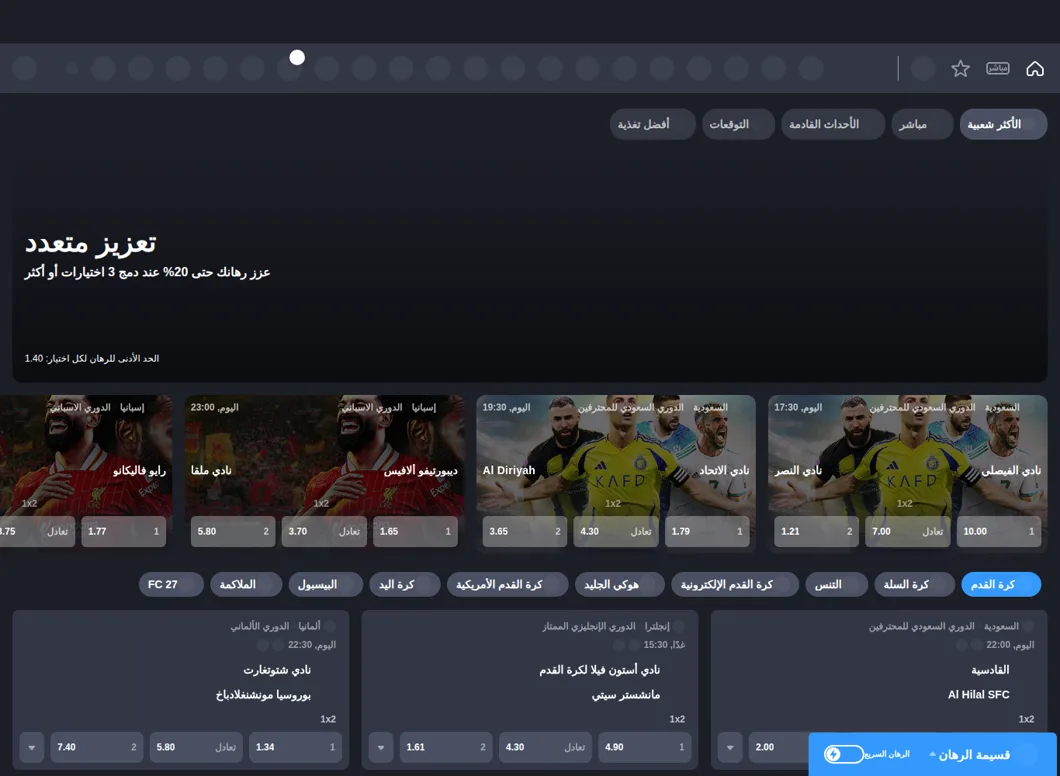Pick odds 1.65 for Deportivo Alaves win
Viewport: 1060px width, 776px height.
tap(415, 532)
